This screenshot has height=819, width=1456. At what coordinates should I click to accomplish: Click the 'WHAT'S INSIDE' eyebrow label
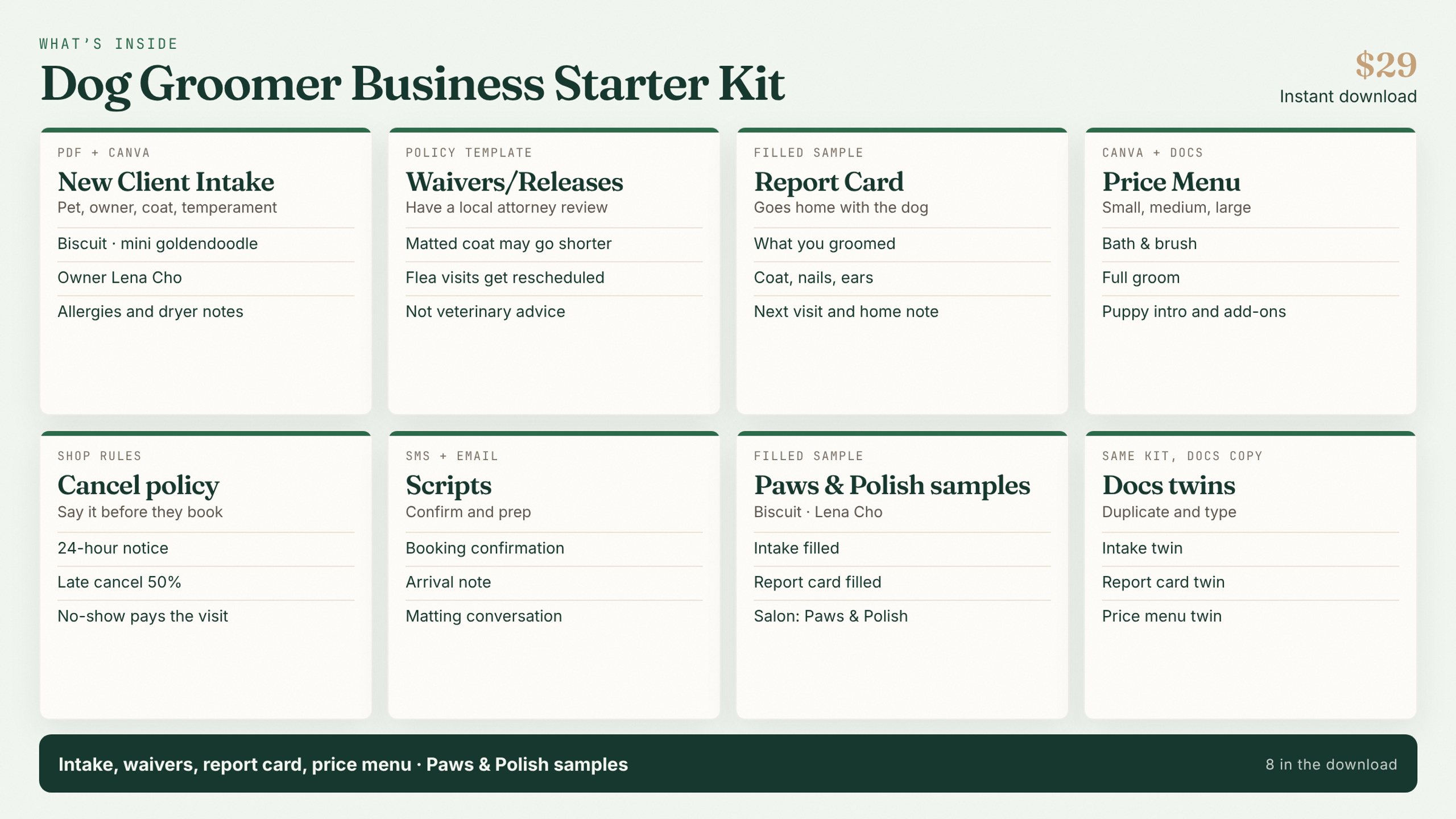pos(109,44)
